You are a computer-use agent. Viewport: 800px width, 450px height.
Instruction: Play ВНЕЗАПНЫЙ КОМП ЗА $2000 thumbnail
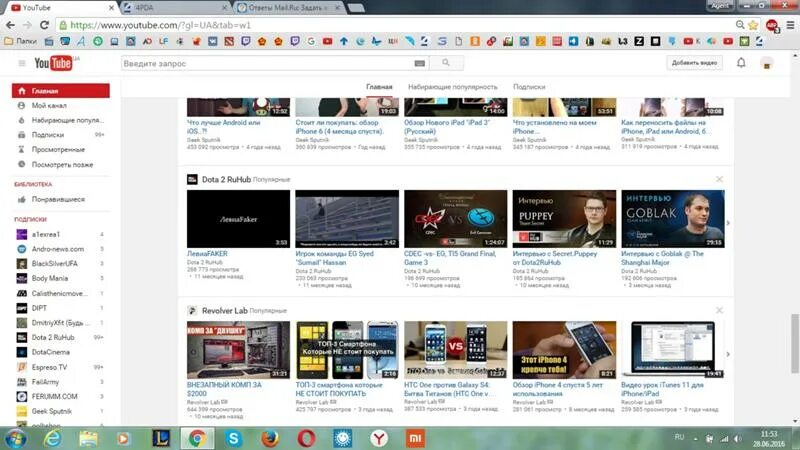pyautogui.click(x=238, y=350)
